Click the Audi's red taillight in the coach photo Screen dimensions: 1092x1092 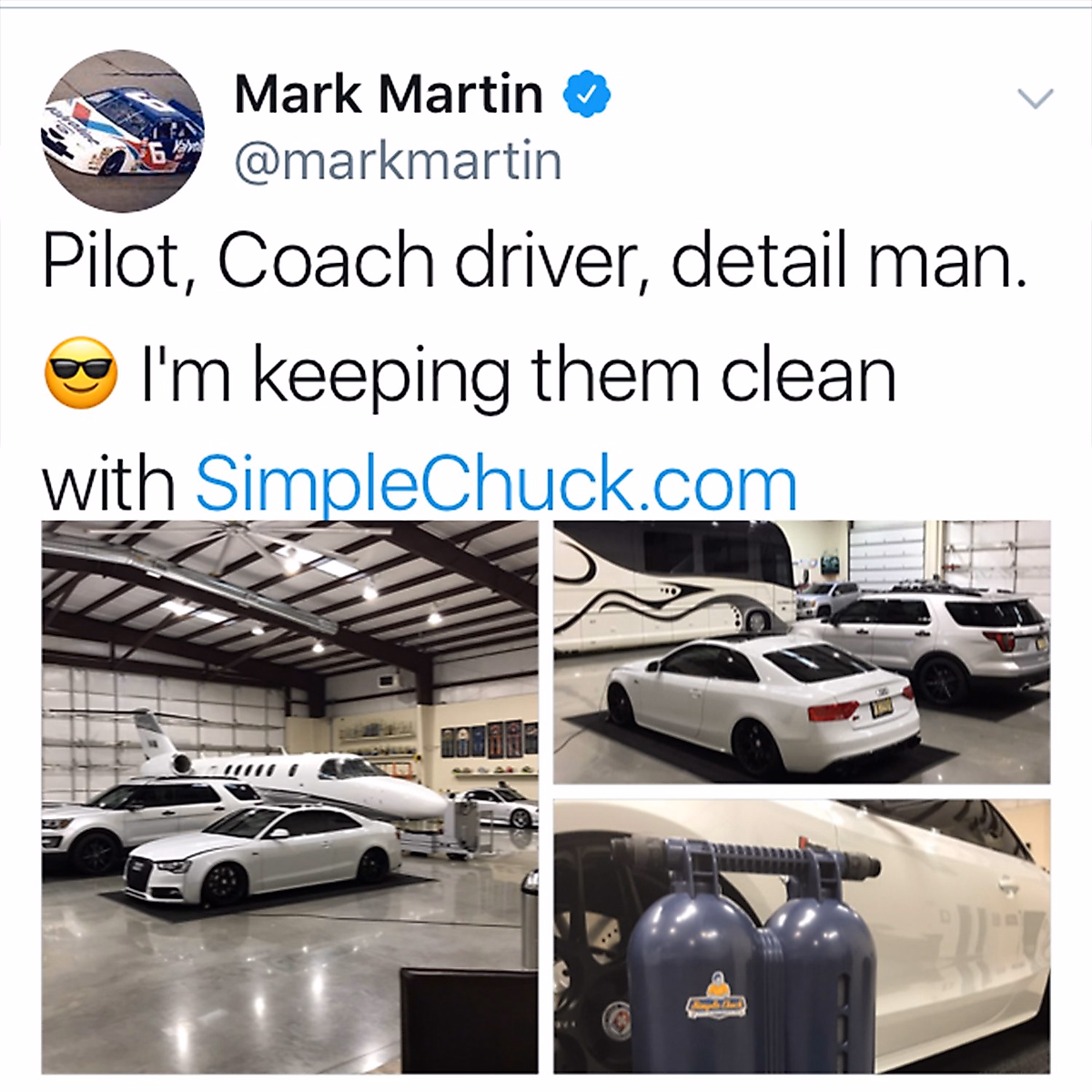(833, 711)
